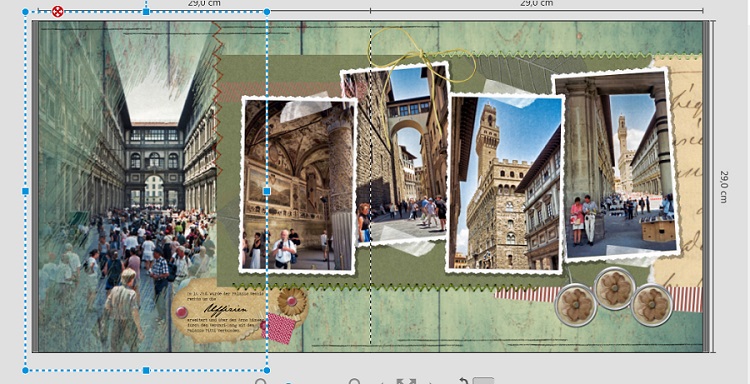Screen dimensions: 750x384
Task: Click the red delete icon on the selection frame
Action: (x=57, y=11)
